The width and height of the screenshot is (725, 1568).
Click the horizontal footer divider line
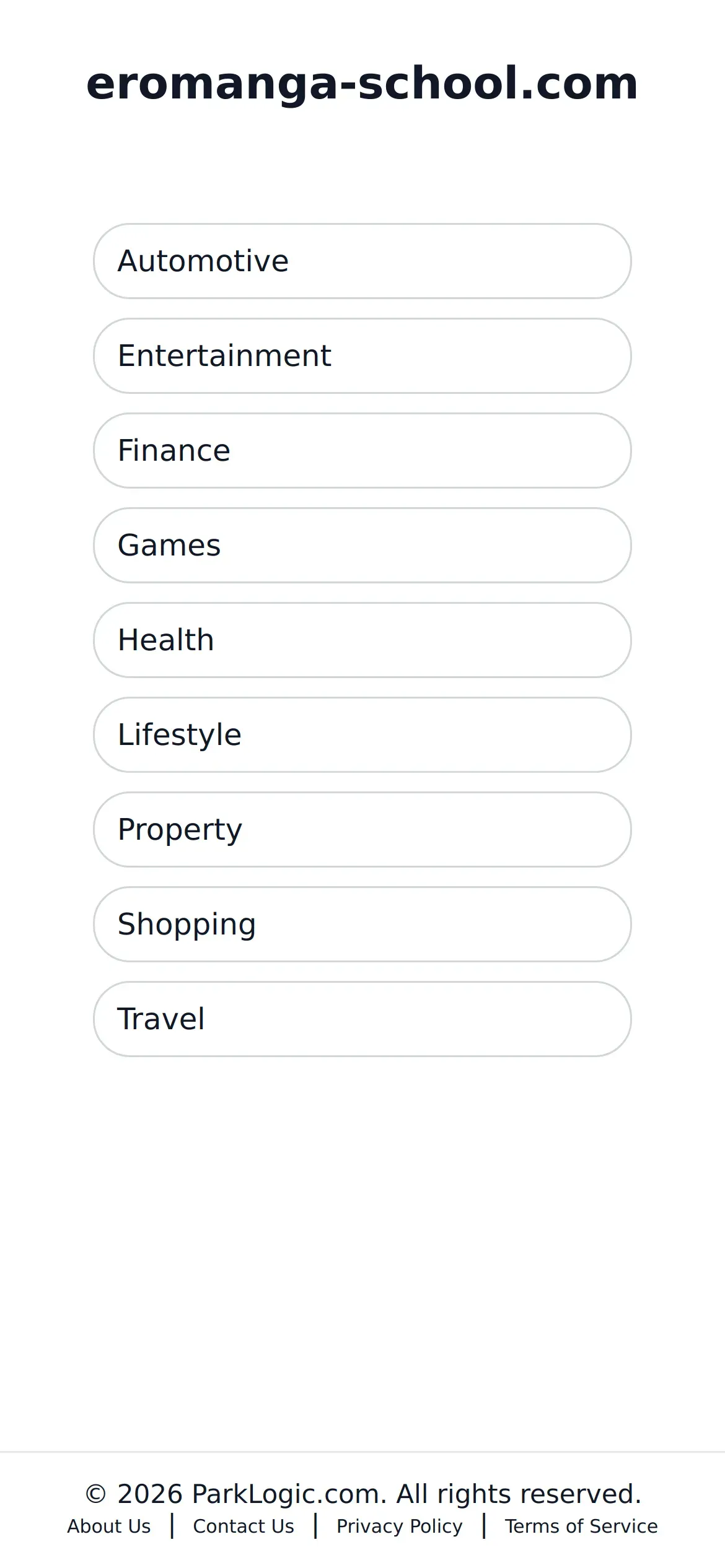point(362,1452)
